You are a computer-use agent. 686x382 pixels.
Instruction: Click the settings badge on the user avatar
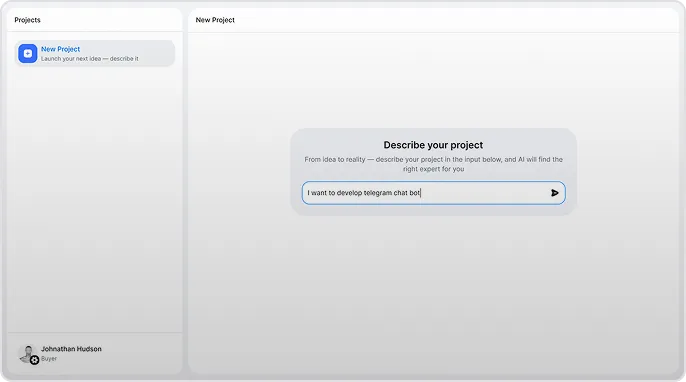(x=35, y=360)
